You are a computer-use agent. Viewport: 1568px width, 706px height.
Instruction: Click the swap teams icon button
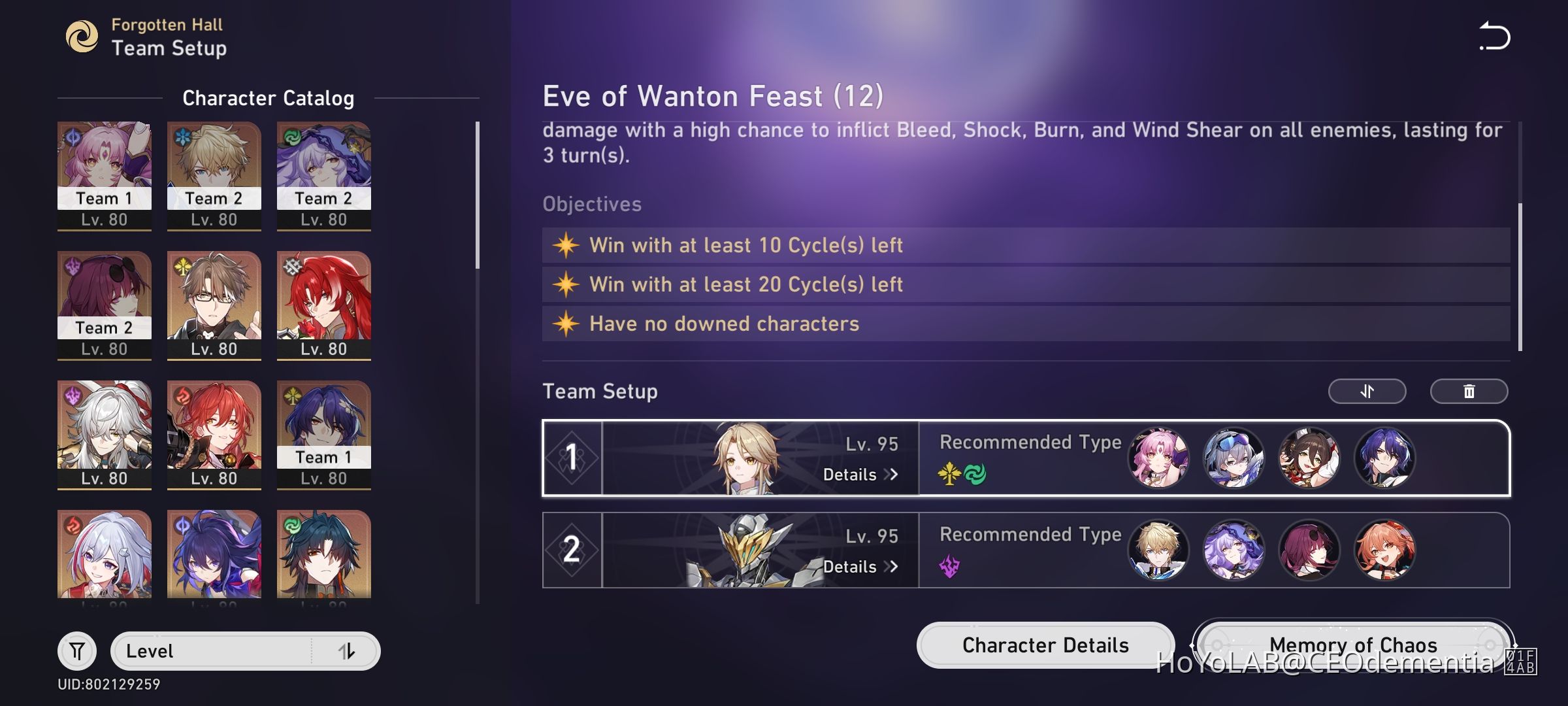pos(1367,392)
